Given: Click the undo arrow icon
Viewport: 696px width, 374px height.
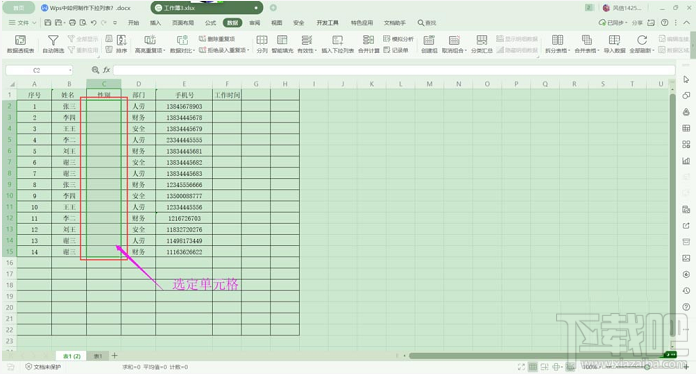Looking at the screenshot, I should point(94,23).
